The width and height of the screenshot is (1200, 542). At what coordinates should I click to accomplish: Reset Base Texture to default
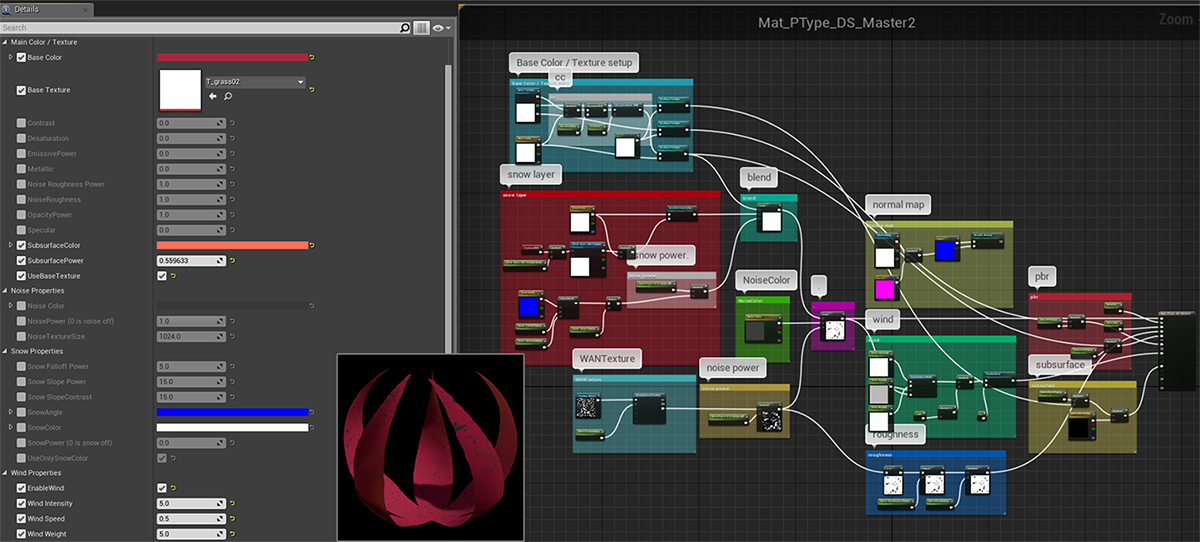[x=313, y=90]
